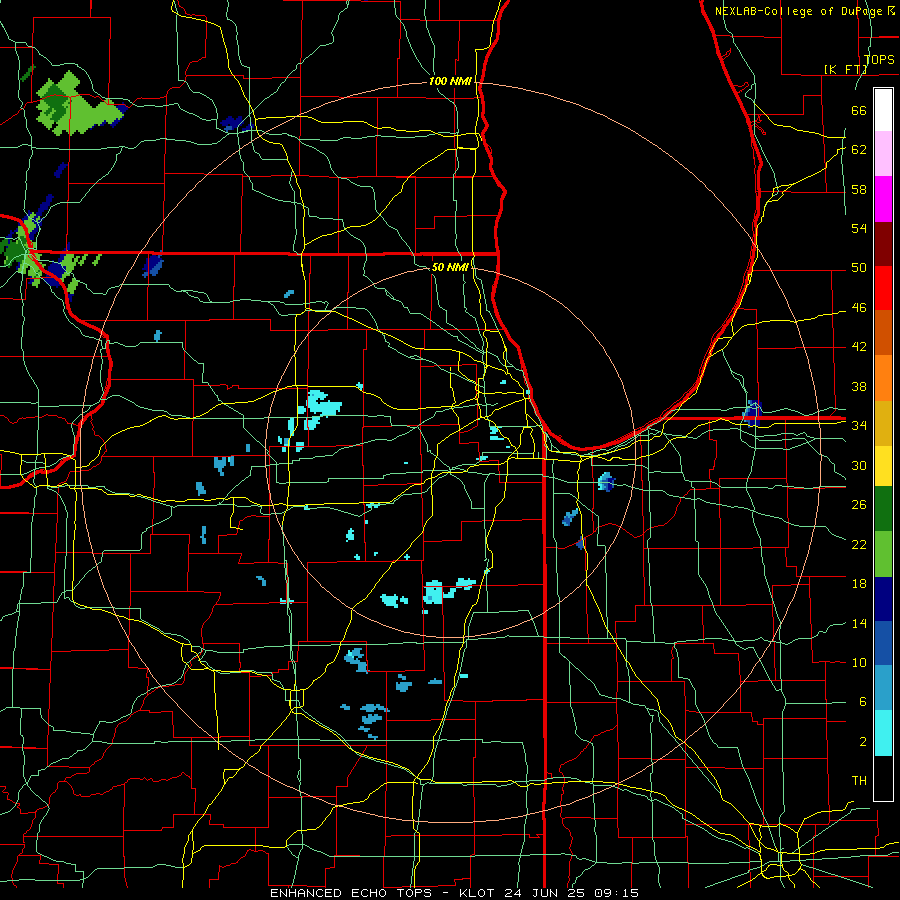Click the "22" legend value
Viewport: 900px width, 900px height.
tap(859, 544)
